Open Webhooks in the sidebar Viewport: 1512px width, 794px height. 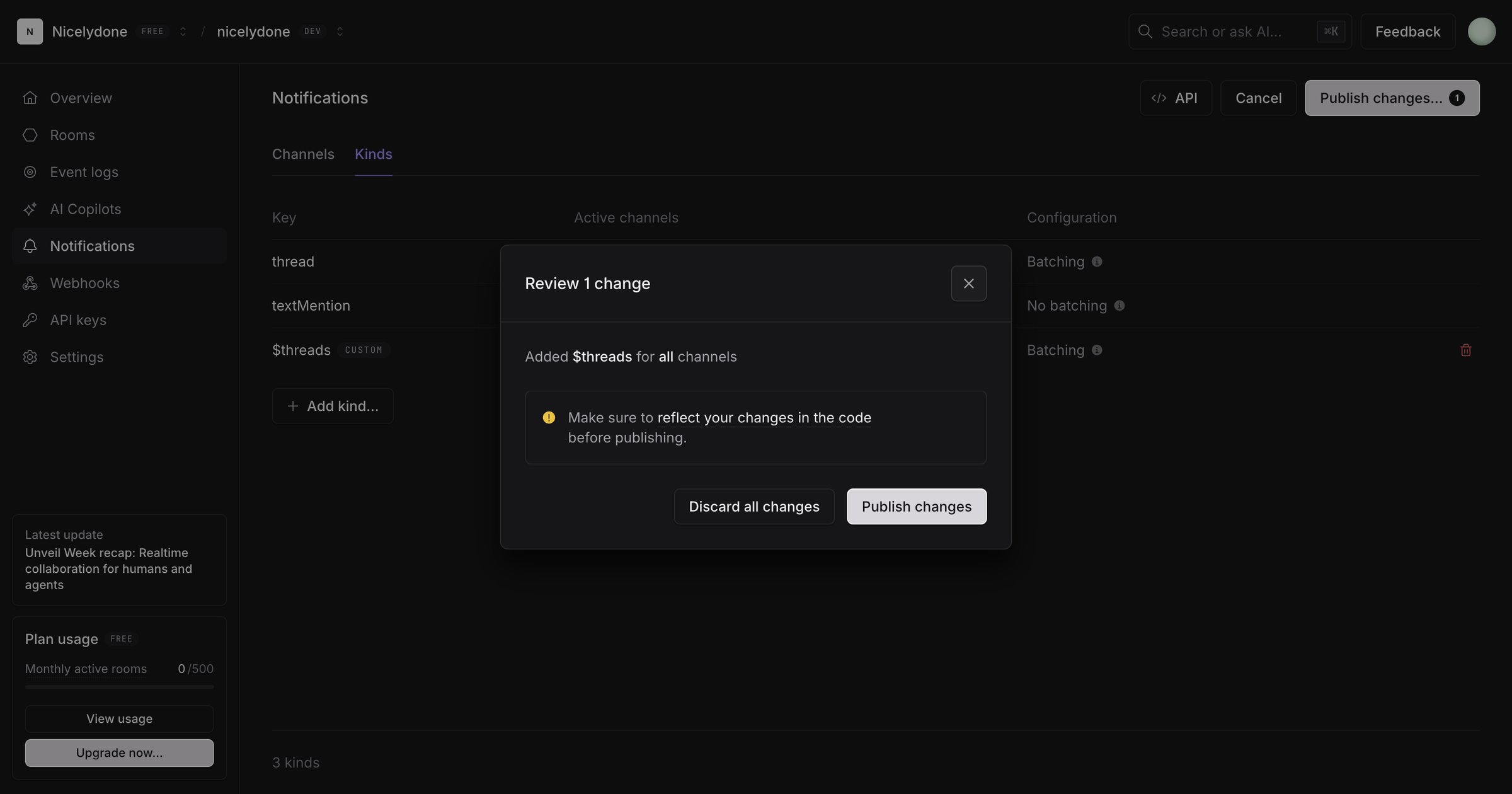tap(119, 283)
